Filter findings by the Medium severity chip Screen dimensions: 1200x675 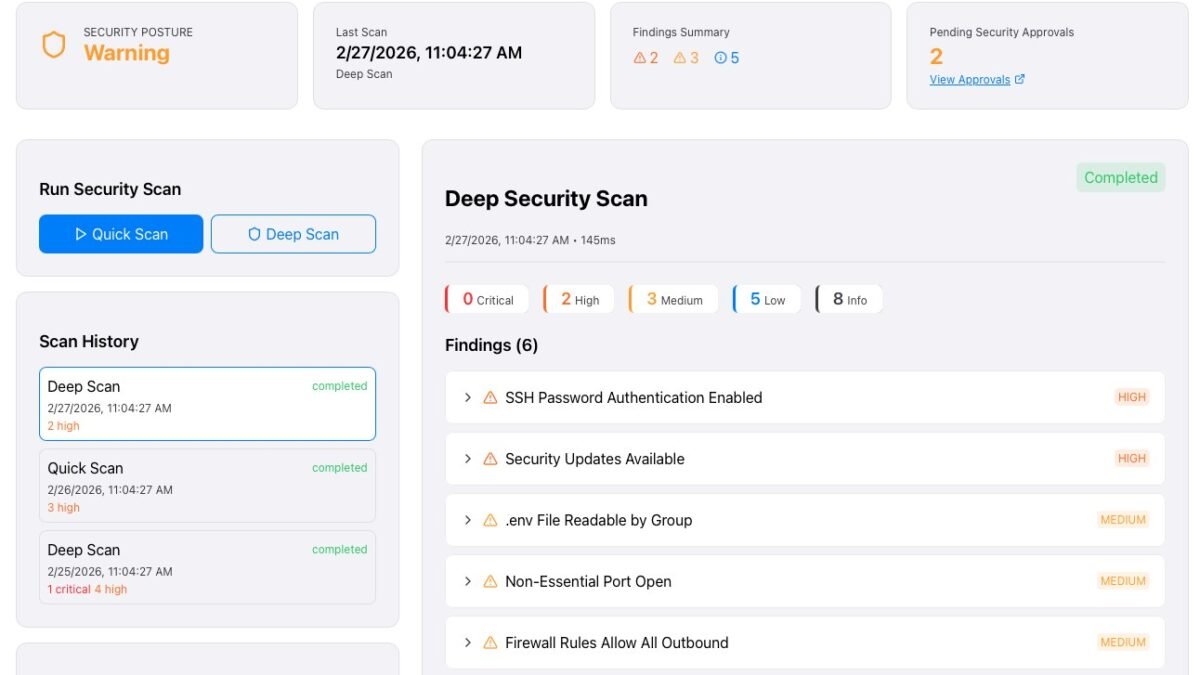click(673, 299)
